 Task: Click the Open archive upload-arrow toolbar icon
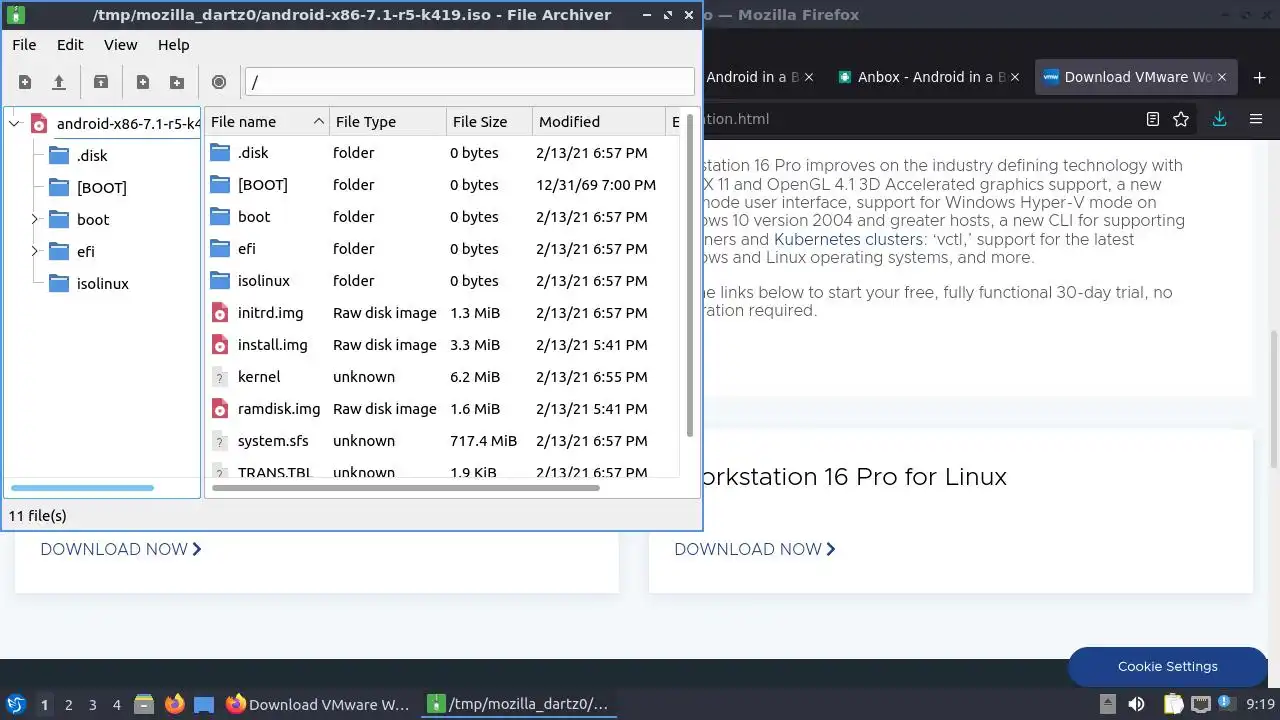59,82
